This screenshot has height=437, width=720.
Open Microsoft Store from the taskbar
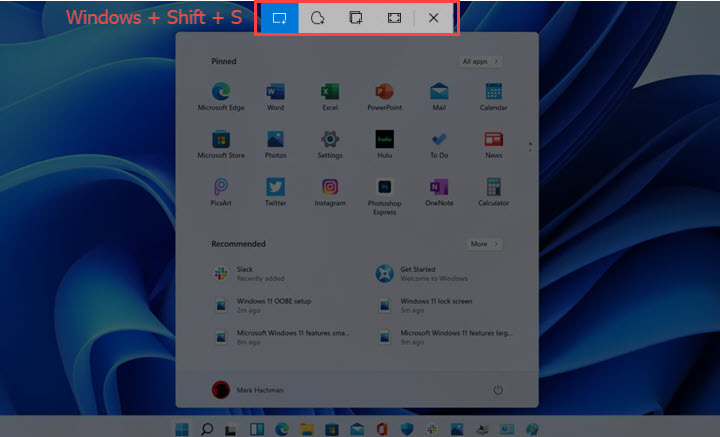332,430
